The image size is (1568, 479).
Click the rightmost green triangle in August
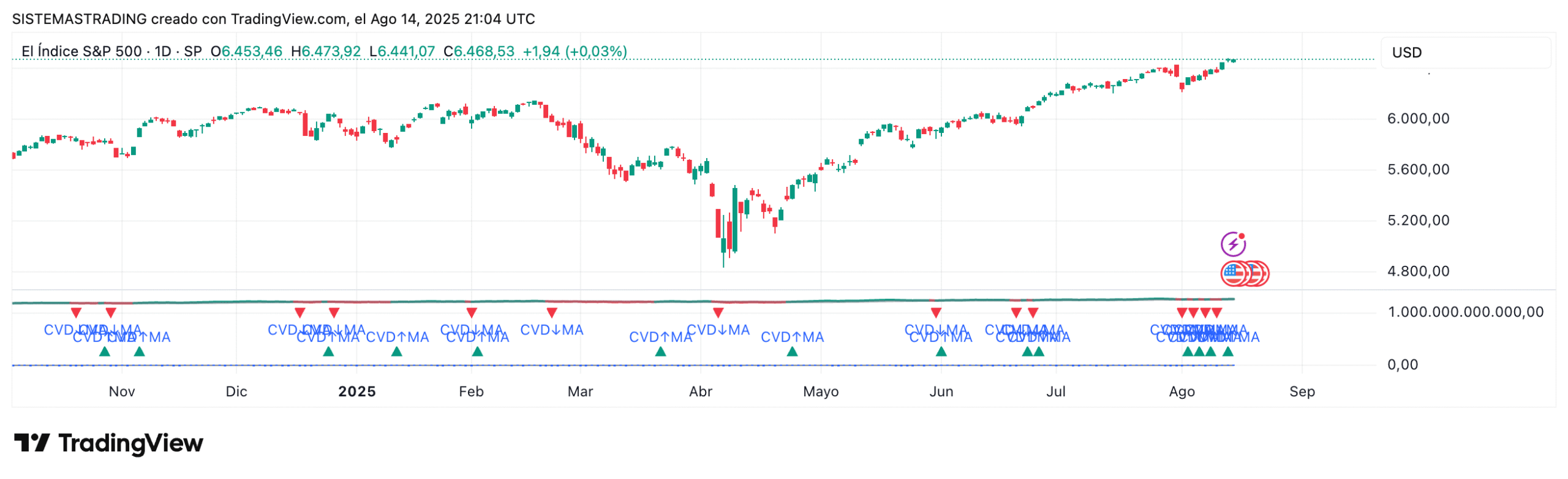tap(1227, 352)
